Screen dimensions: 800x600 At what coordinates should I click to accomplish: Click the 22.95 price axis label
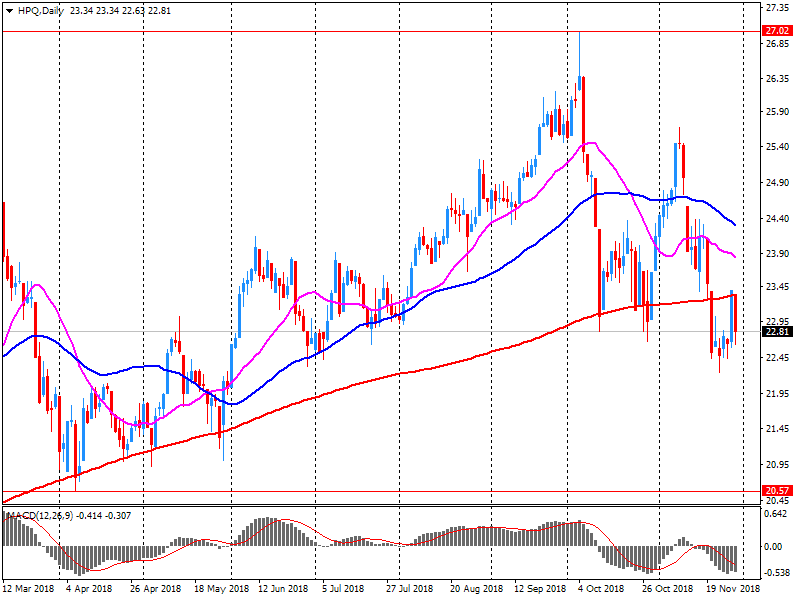(x=777, y=322)
